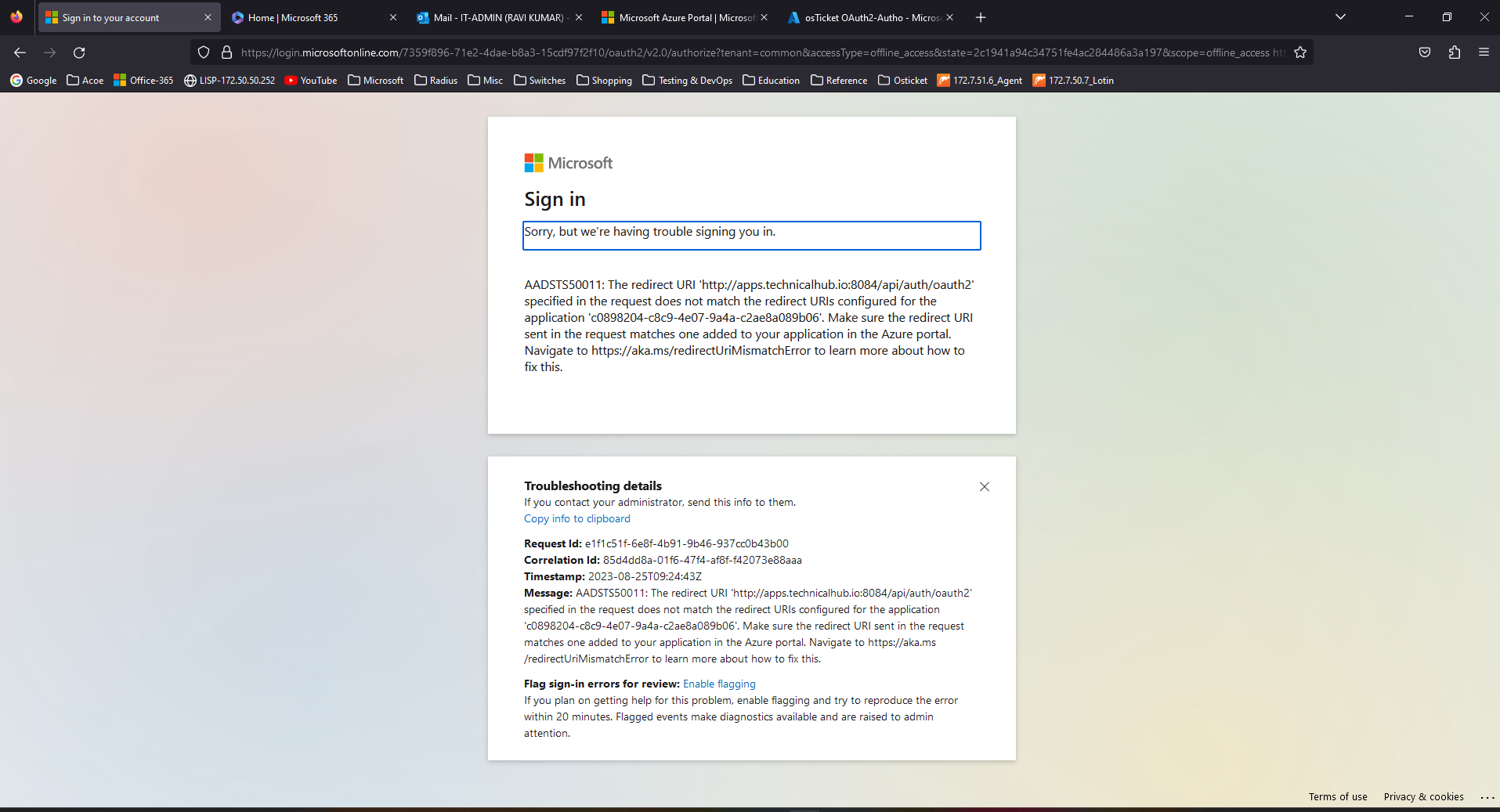Click the browser Back arrow button
1500x812 pixels.
click(x=20, y=52)
